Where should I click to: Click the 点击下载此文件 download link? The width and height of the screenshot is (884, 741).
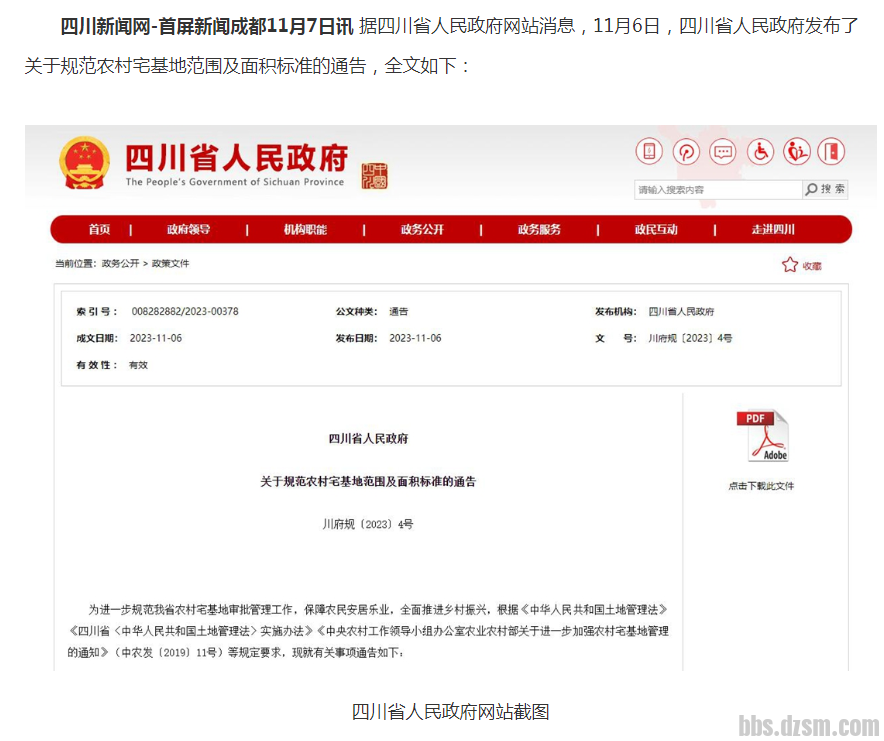point(761,486)
